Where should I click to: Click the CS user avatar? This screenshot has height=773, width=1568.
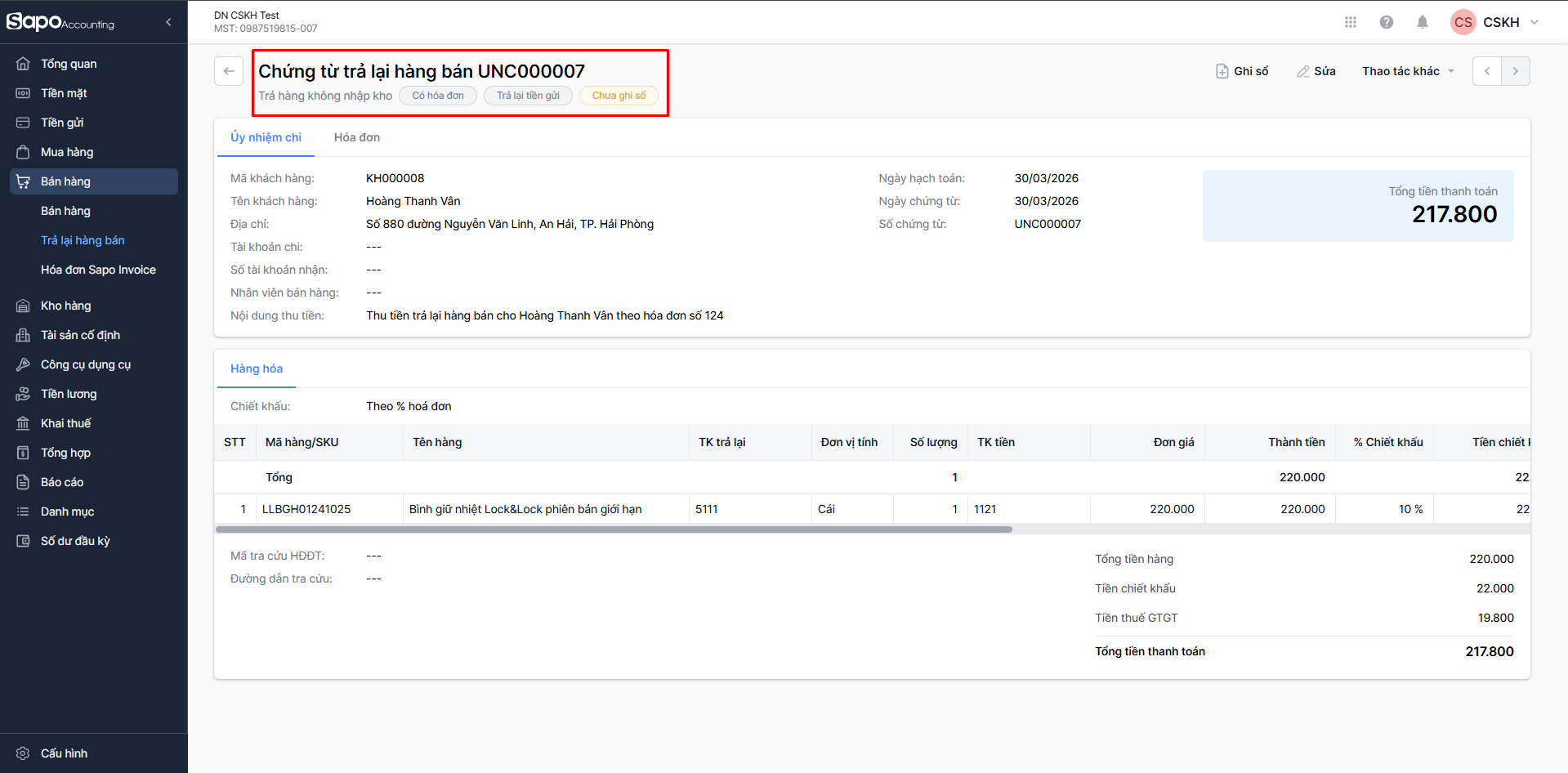(x=1463, y=22)
